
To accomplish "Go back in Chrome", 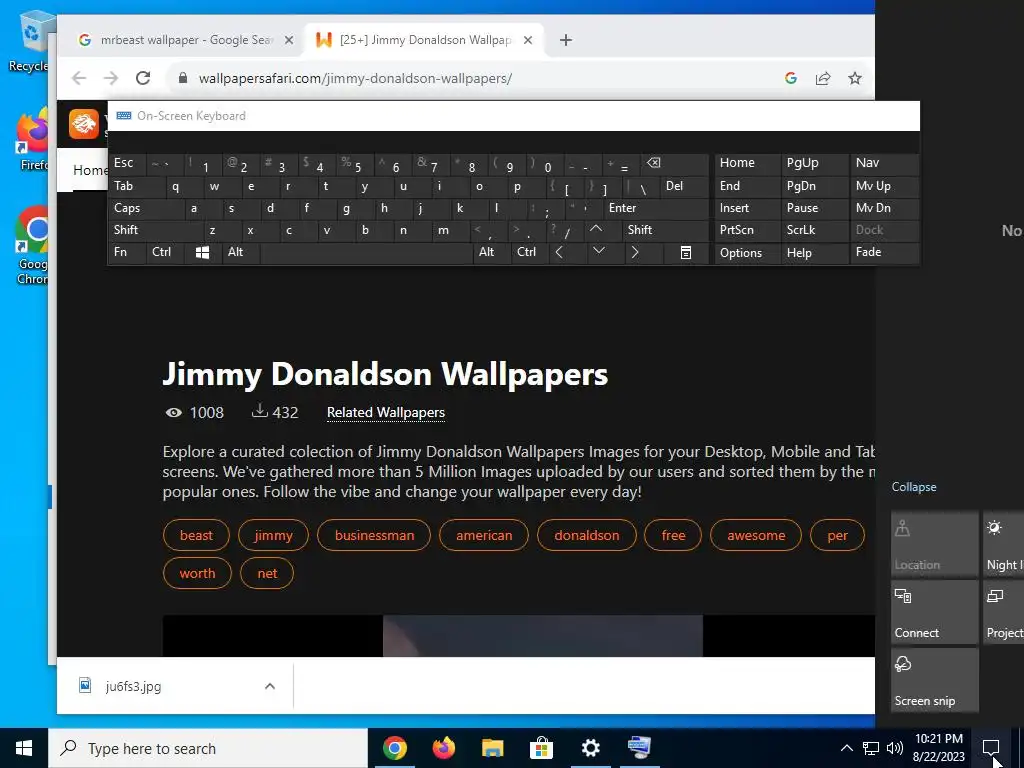I will (x=79, y=78).
